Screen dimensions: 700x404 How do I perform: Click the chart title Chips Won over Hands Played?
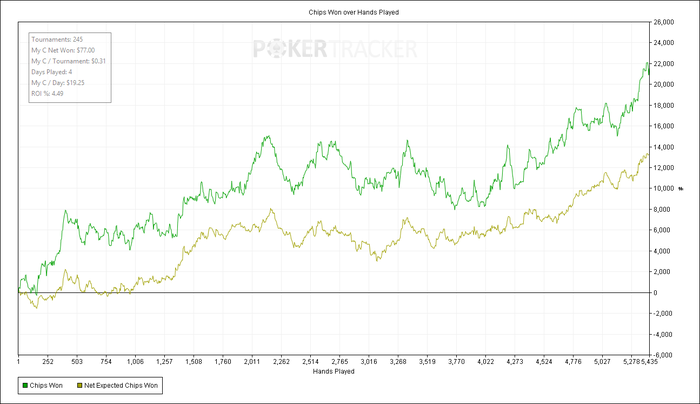354,12
